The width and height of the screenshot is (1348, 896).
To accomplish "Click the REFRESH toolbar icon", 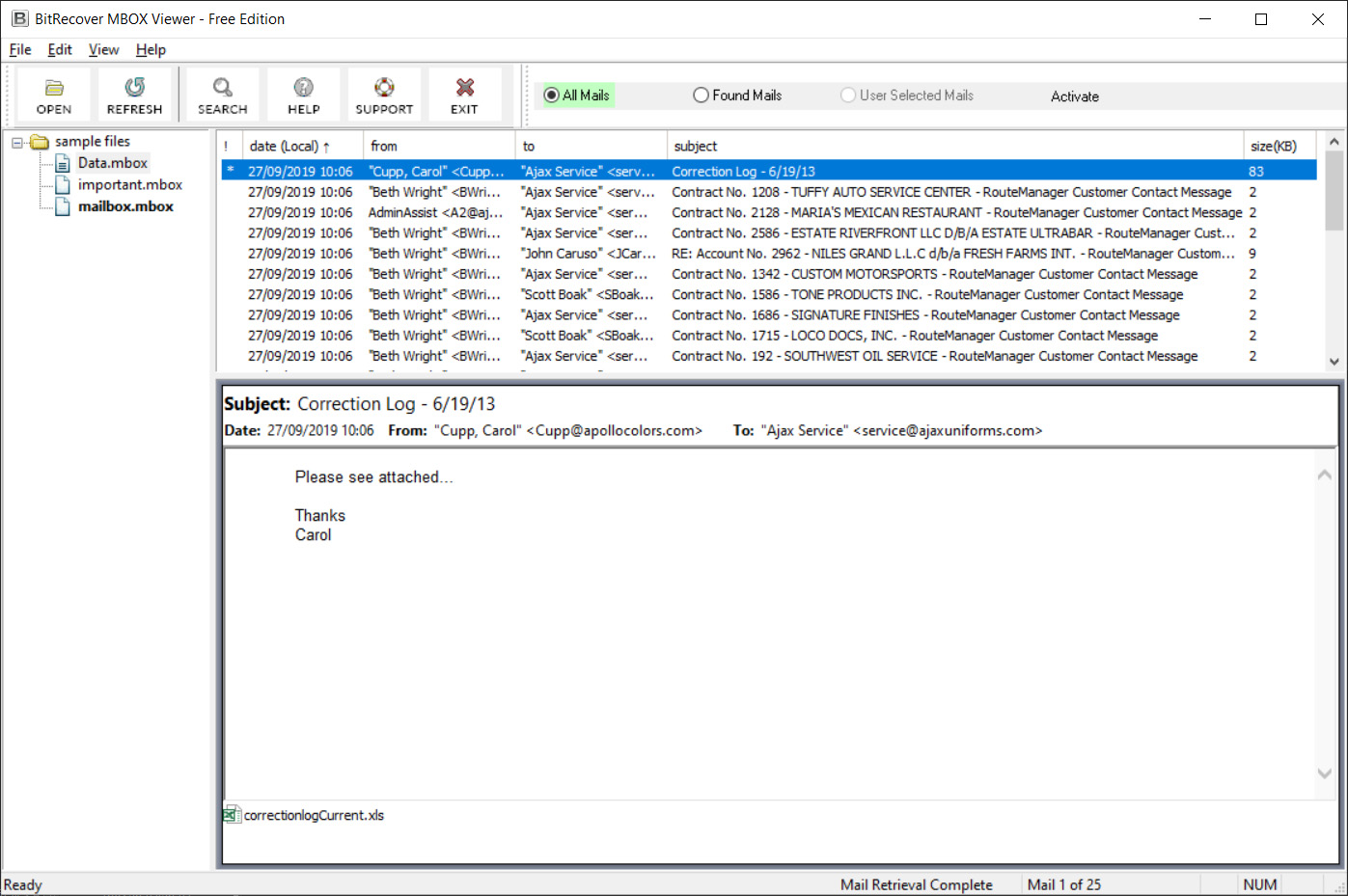I will tap(135, 88).
